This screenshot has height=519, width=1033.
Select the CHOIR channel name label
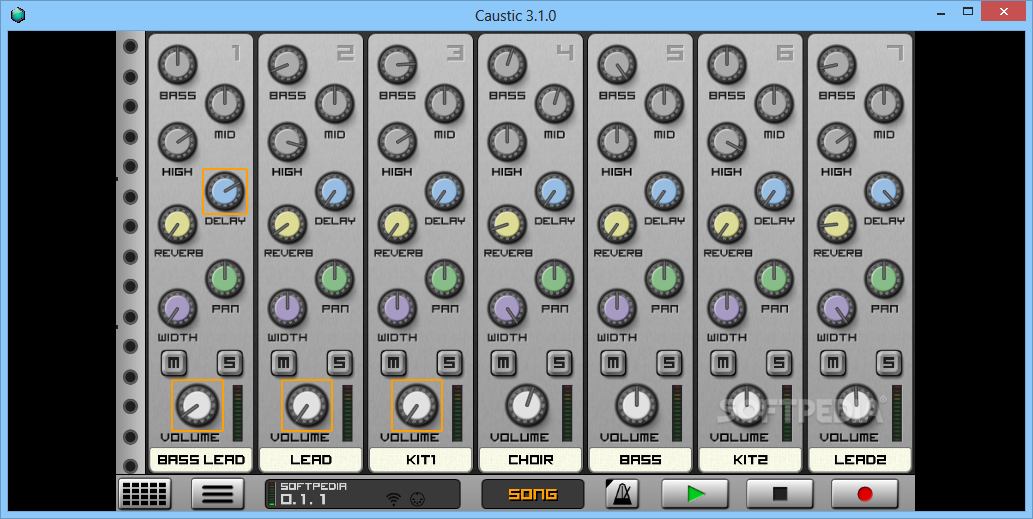click(x=531, y=460)
